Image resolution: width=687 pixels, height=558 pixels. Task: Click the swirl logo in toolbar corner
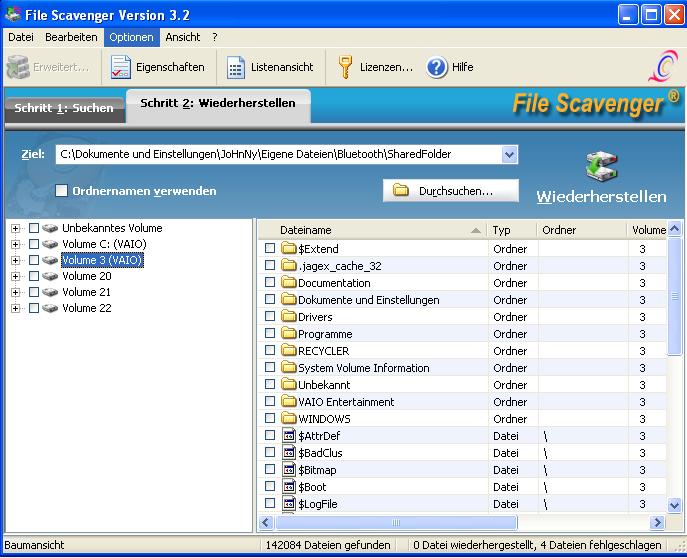point(663,67)
